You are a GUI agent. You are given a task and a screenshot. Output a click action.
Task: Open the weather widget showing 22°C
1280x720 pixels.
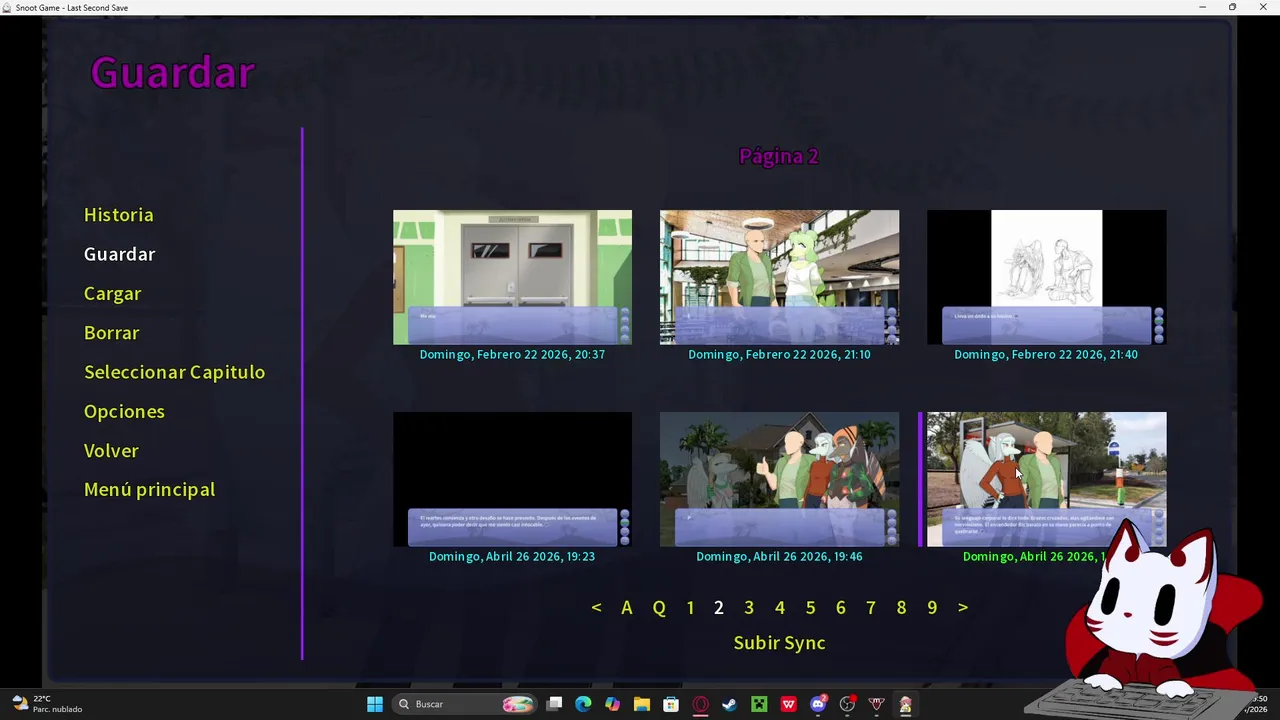pyautogui.click(x=47, y=704)
